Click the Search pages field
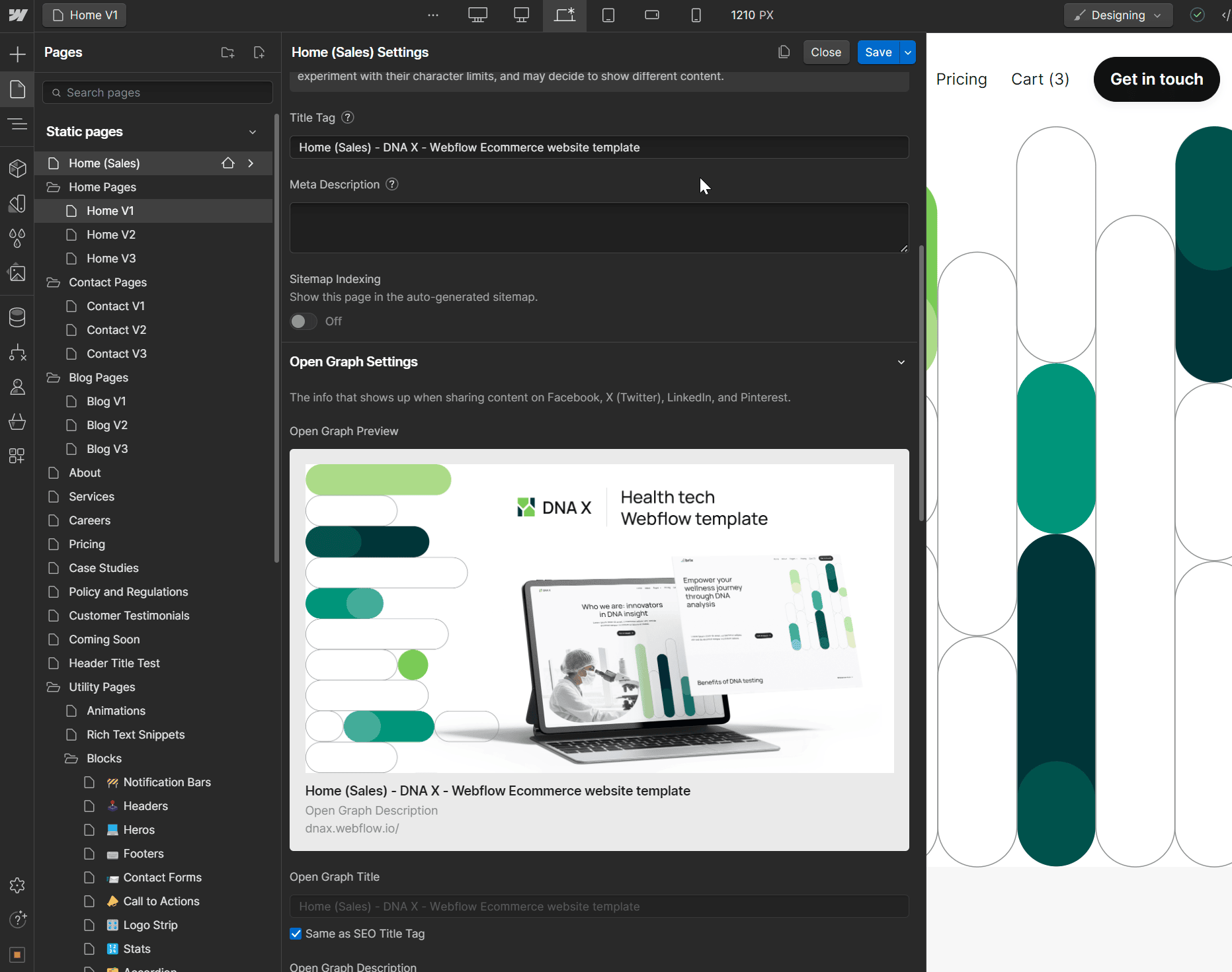This screenshot has height=972, width=1232. point(157,93)
